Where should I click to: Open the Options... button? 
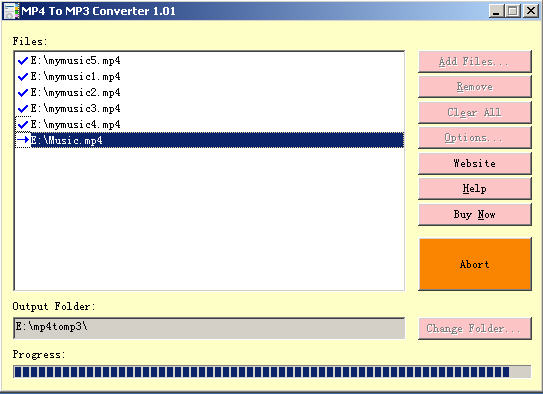point(475,138)
